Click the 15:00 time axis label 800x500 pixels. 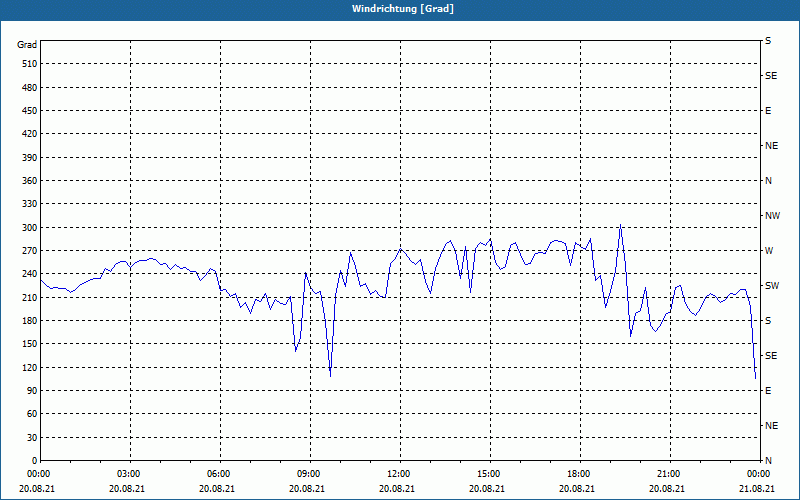click(x=489, y=474)
